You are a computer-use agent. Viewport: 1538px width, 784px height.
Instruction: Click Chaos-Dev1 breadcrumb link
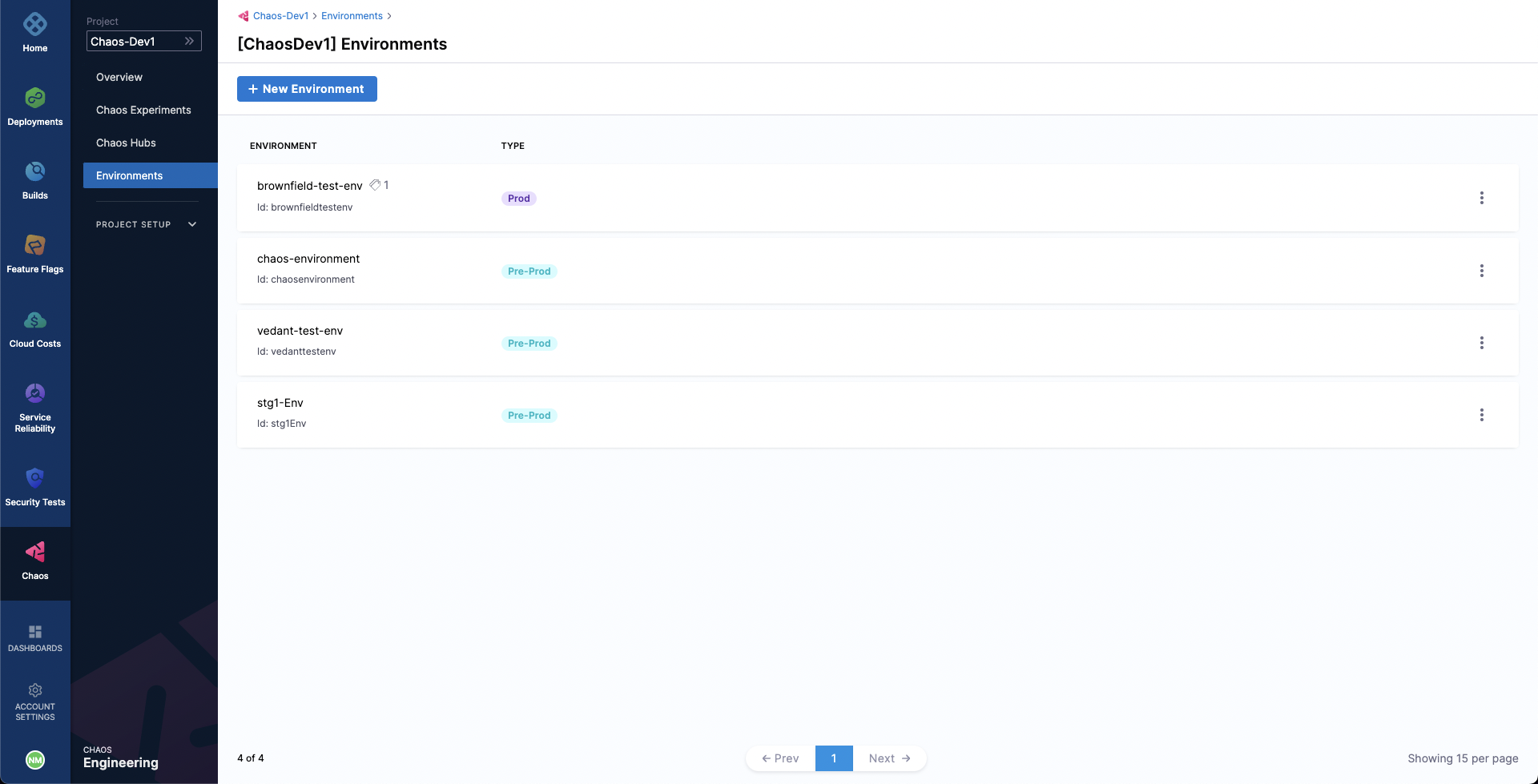click(x=280, y=16)
